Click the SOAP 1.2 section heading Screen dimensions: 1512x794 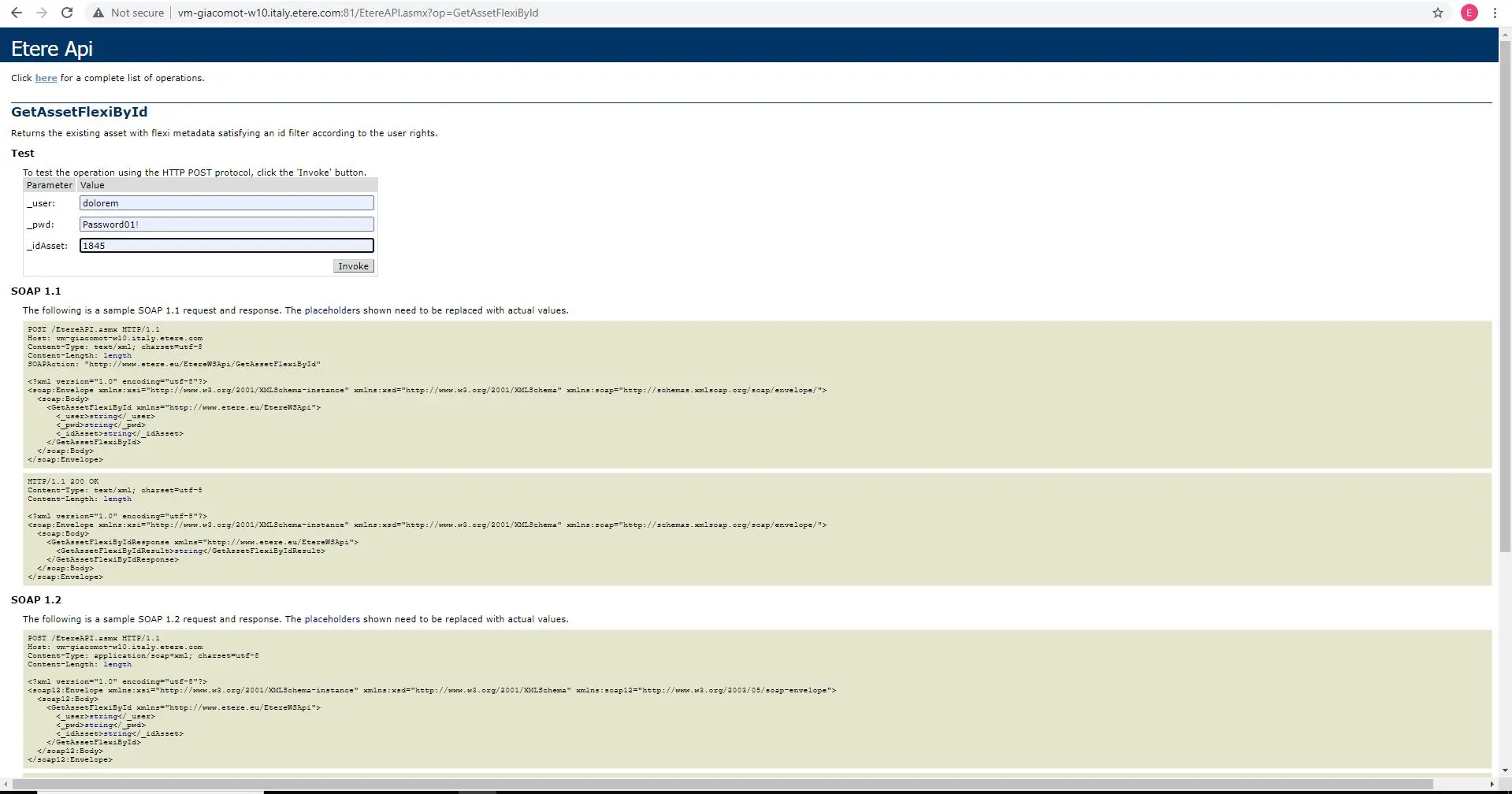coord(35,600)
